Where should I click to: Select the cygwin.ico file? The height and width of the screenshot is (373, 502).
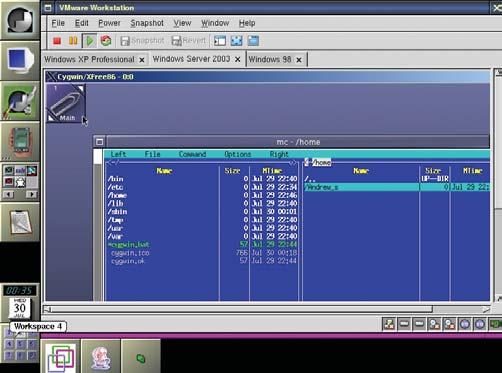point(202,253)
